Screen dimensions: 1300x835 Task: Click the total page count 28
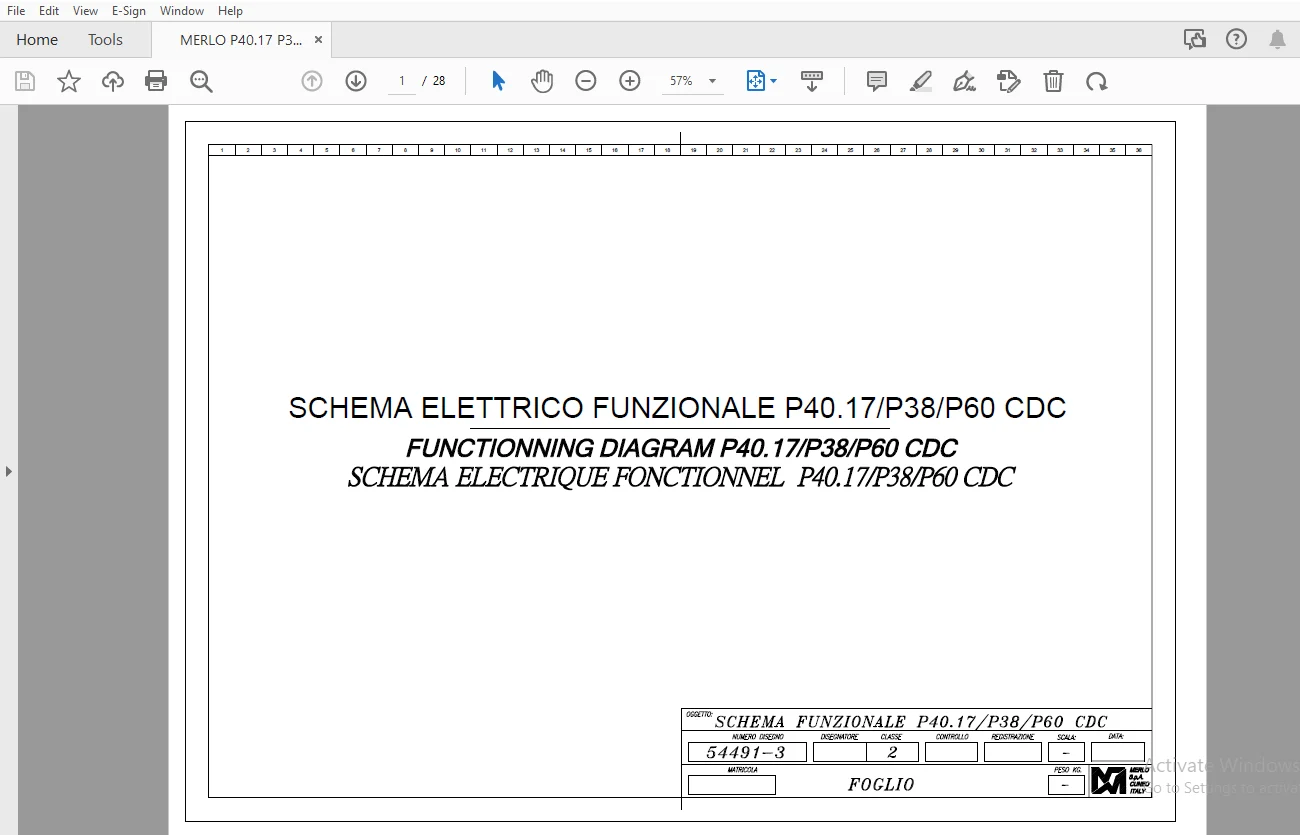point(439,81)
